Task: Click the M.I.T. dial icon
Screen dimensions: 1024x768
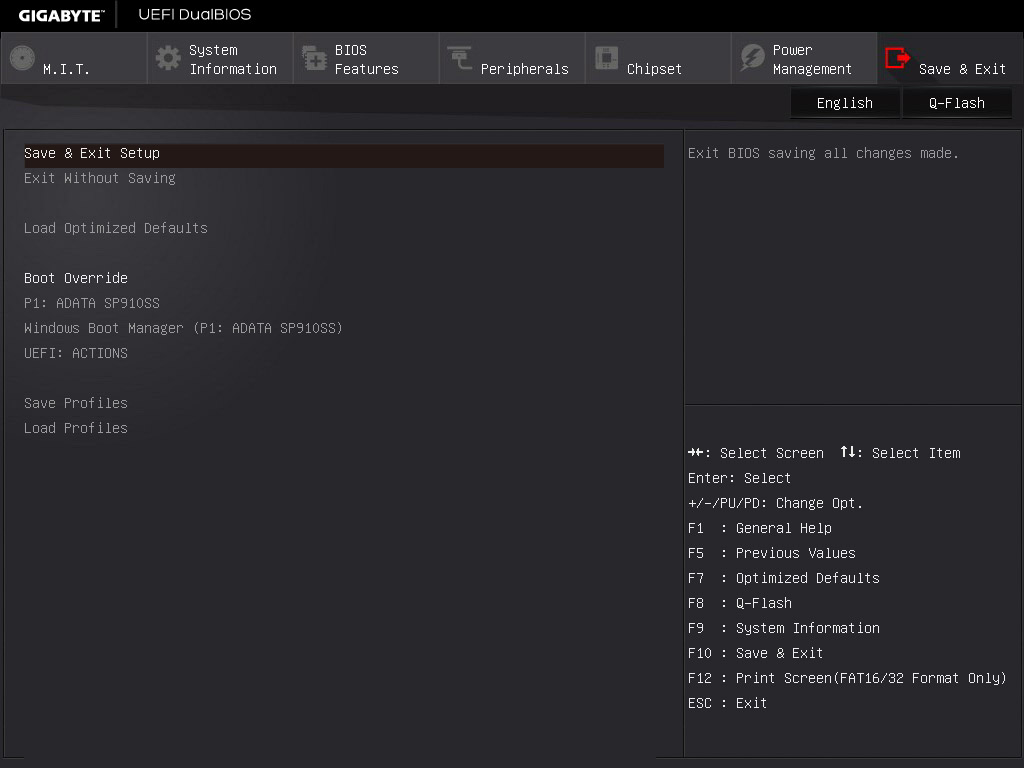Action: click(22, 59)
